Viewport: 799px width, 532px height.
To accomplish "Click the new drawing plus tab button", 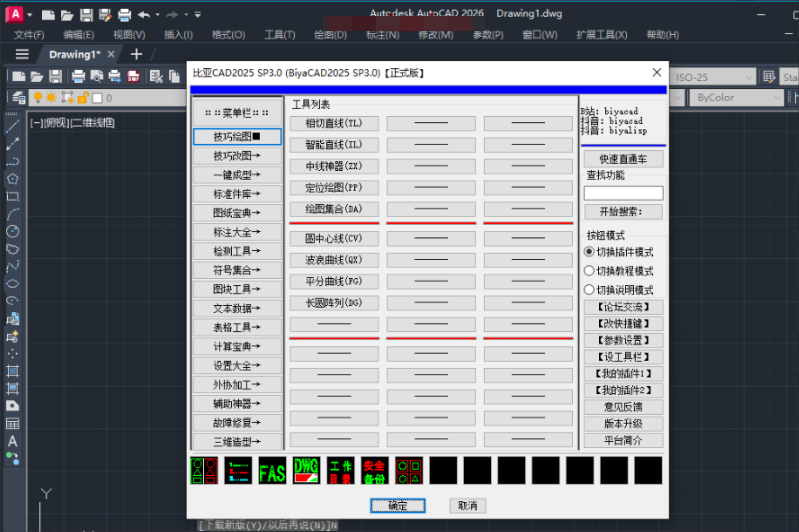I will pos(137,55).
